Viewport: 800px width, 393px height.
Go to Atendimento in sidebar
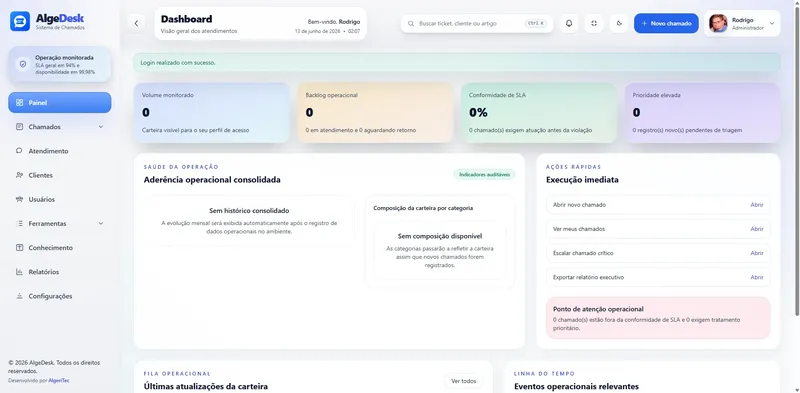point(60,151)
